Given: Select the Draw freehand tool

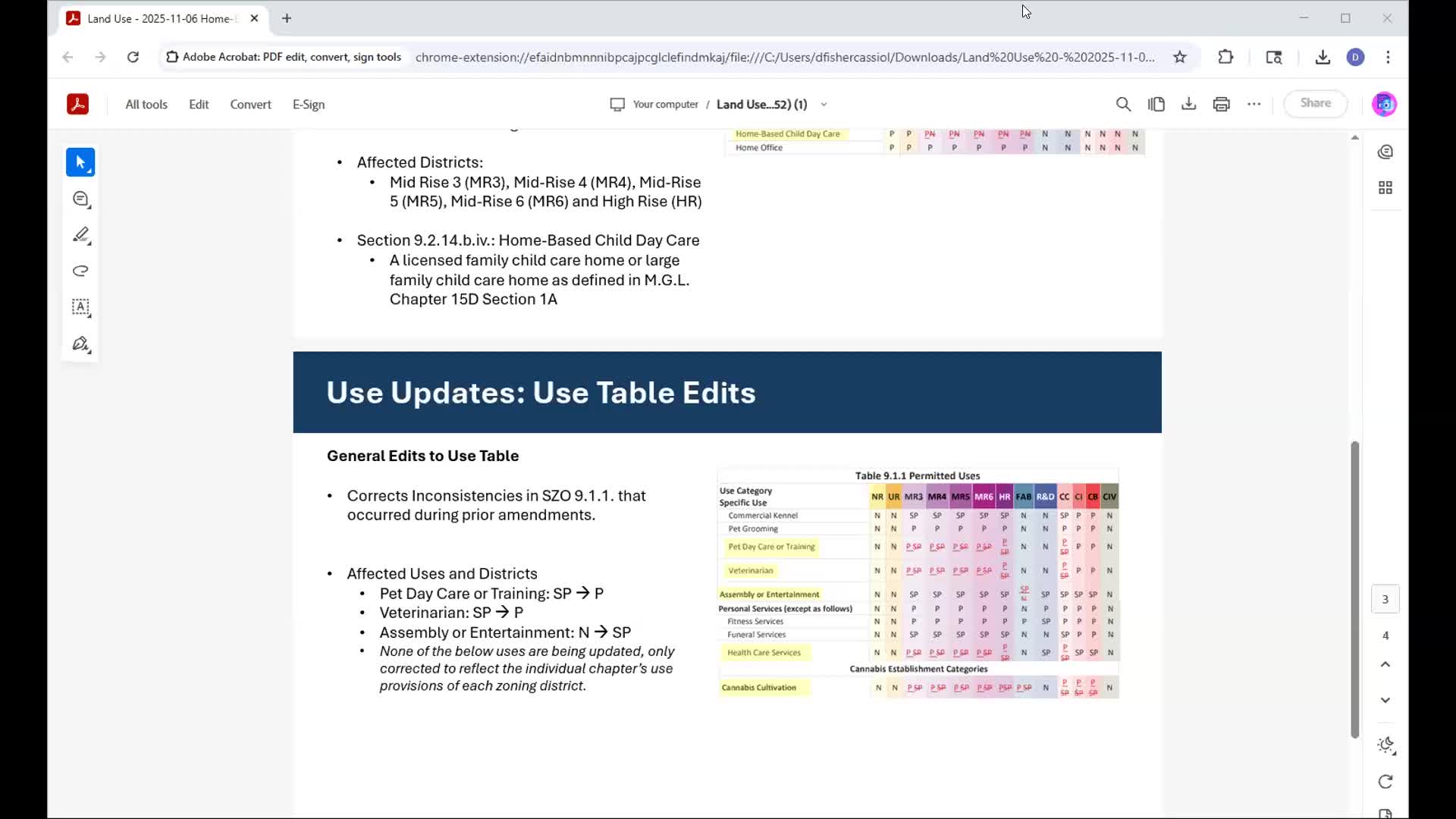Looking at the screenshot, I should (80, 271).
